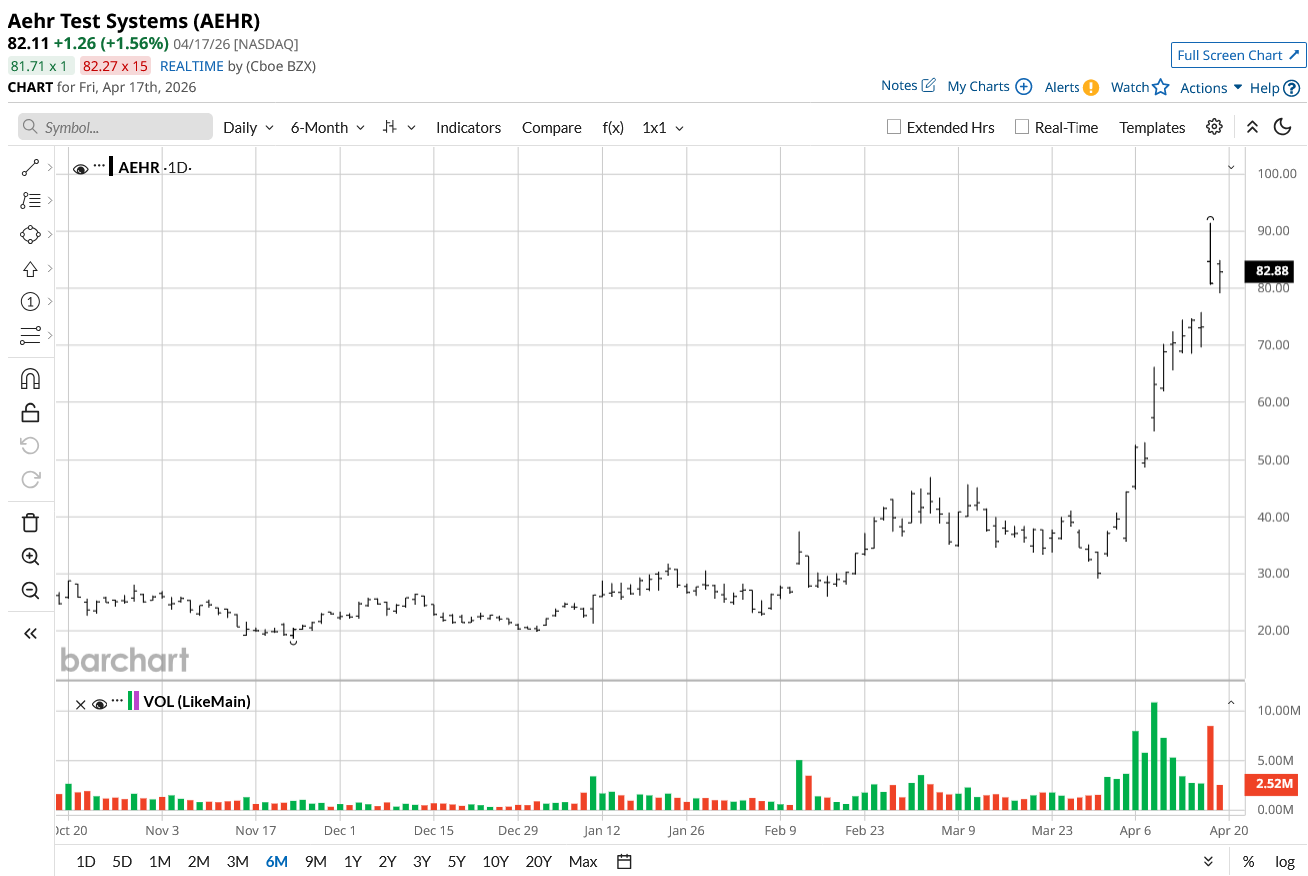Toggle the drawing lock padlock

click(x=30, y=412)
